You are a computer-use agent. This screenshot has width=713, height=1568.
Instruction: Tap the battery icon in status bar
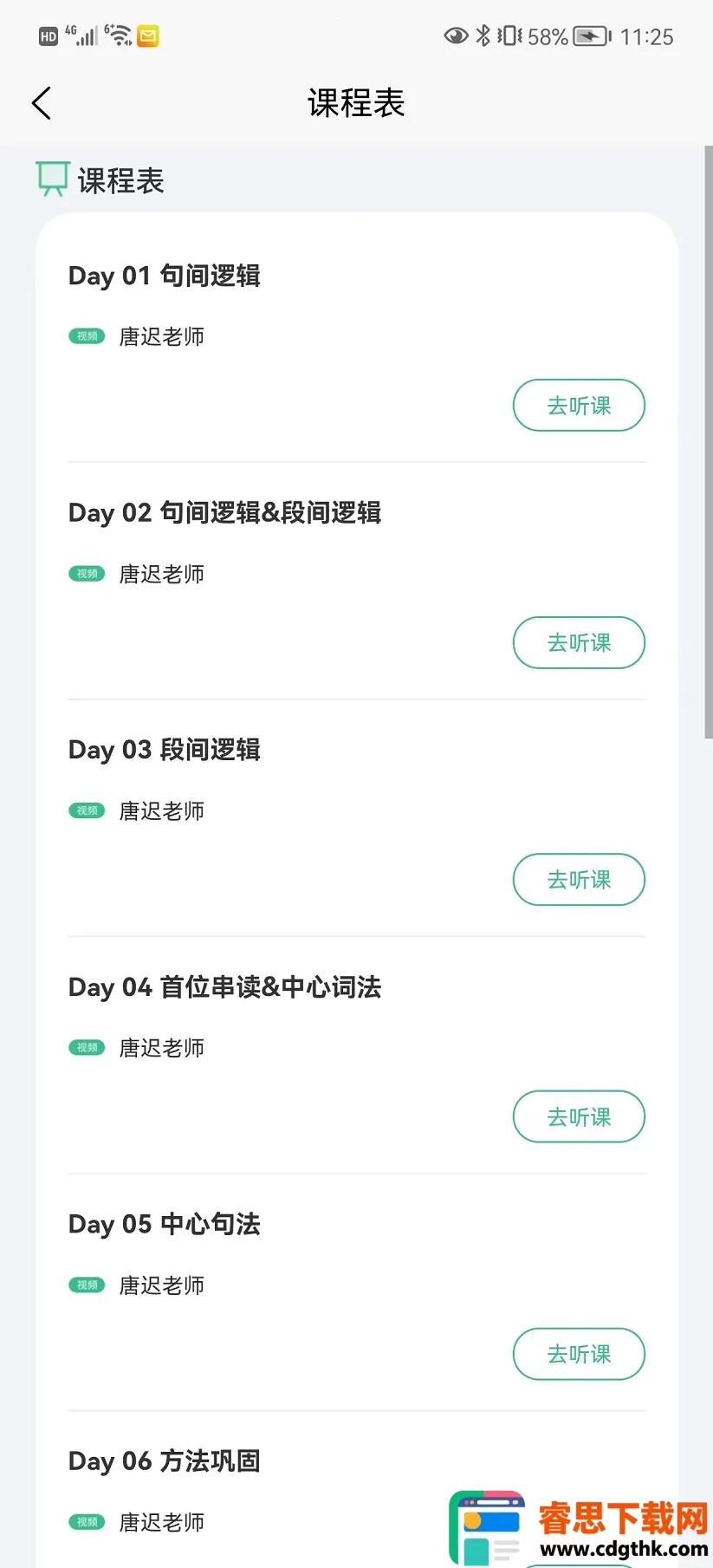point(592,36)
